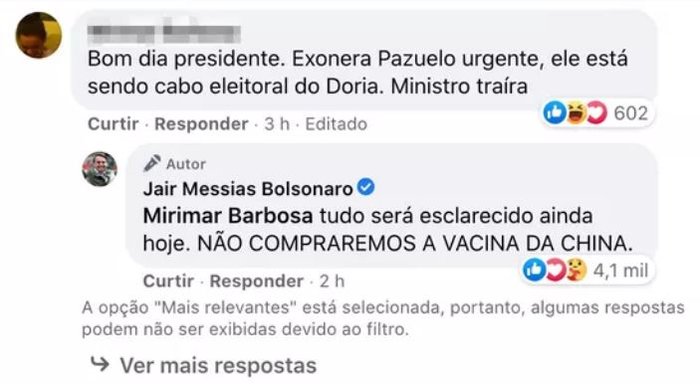
Task: Click the care hug reaction on Bolsonaro's reply
Action: click(x=576, y=270)
